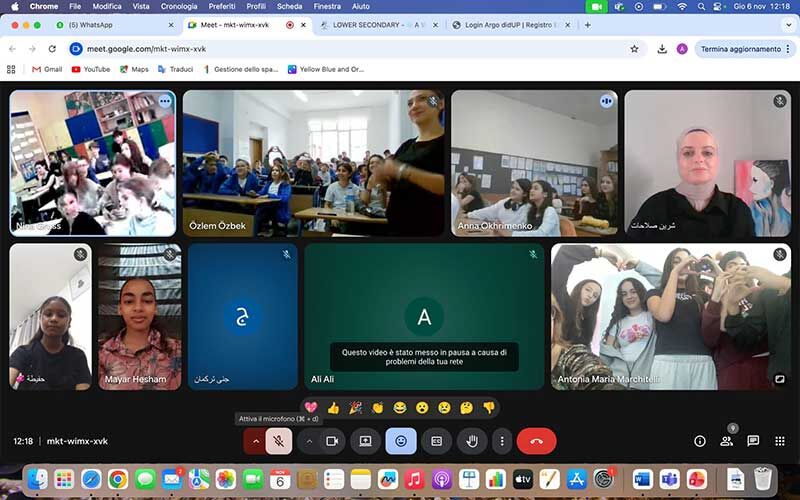Viewport: 800px width, 500px height.
Task: Open Finder from the Dock
Action: [38, 480]
